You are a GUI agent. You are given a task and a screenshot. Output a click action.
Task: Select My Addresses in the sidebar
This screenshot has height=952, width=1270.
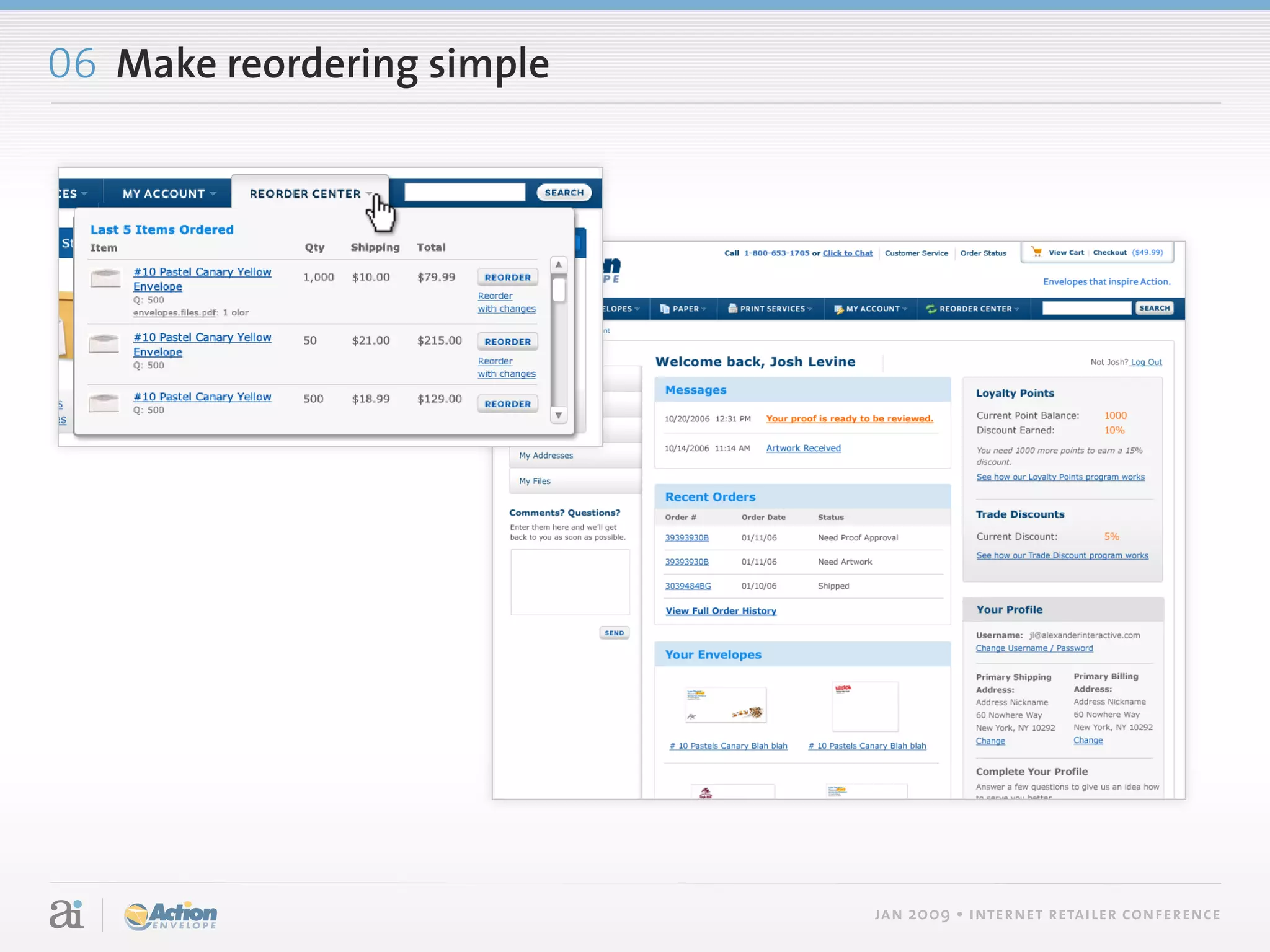click(x=575, y=456)
